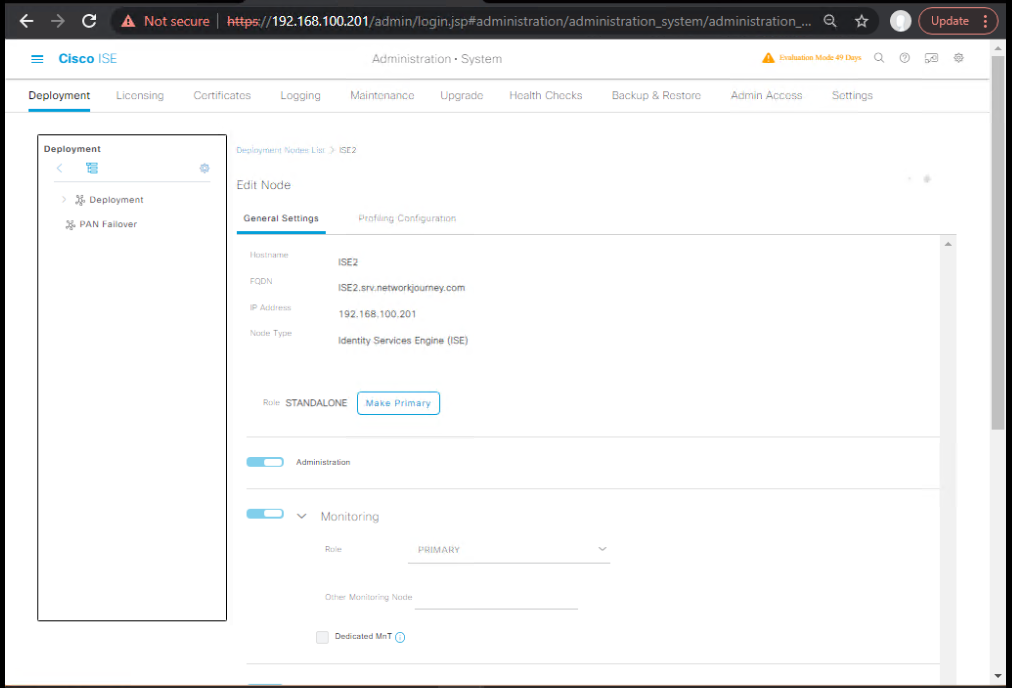This screenshot has width=1012, height=688.
Task: Click the Dedicated MnT info icon
Action: (400, 638)
